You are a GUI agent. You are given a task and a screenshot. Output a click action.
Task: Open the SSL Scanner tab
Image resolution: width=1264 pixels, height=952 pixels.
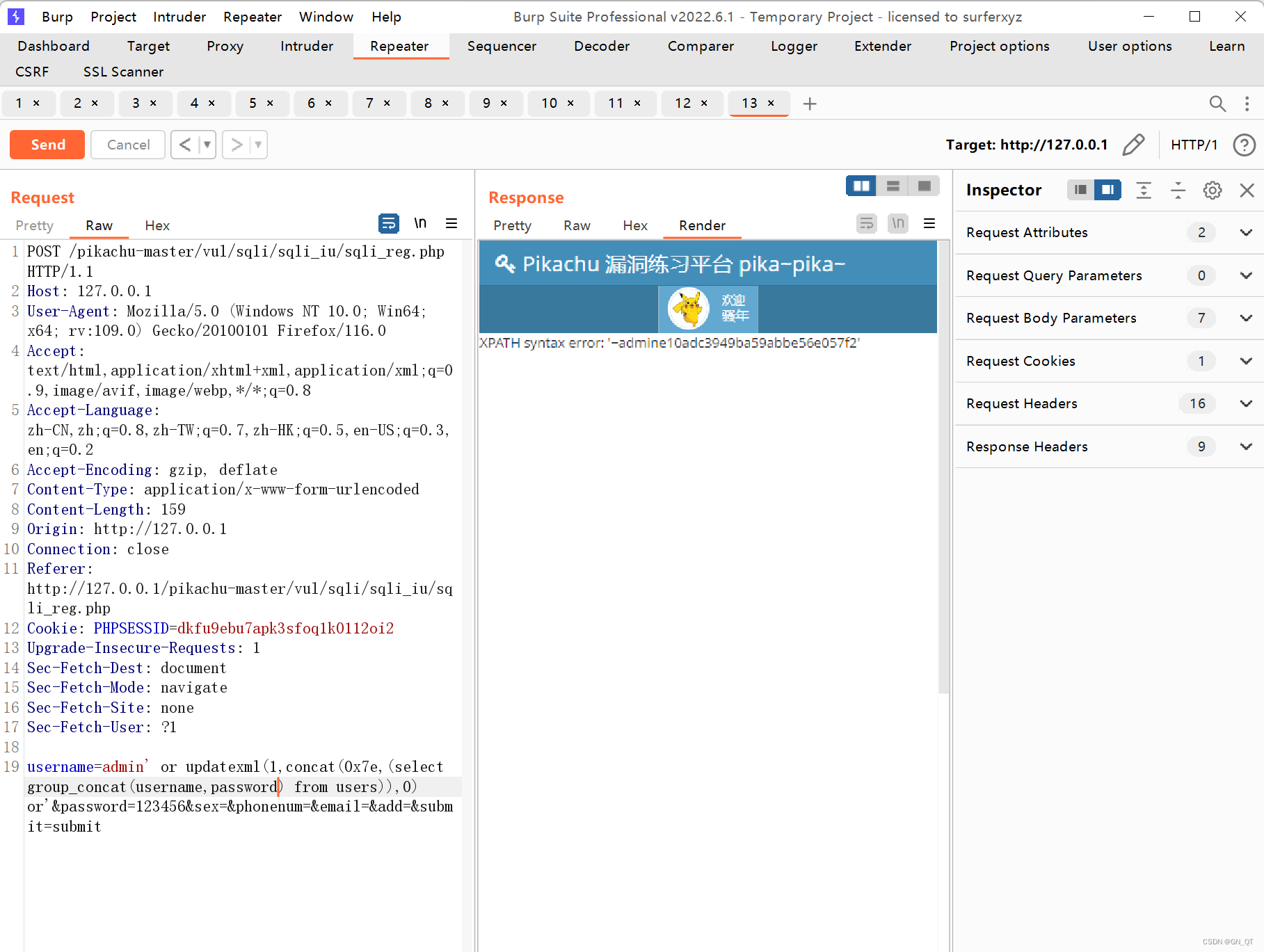click(x=123, y=72)
